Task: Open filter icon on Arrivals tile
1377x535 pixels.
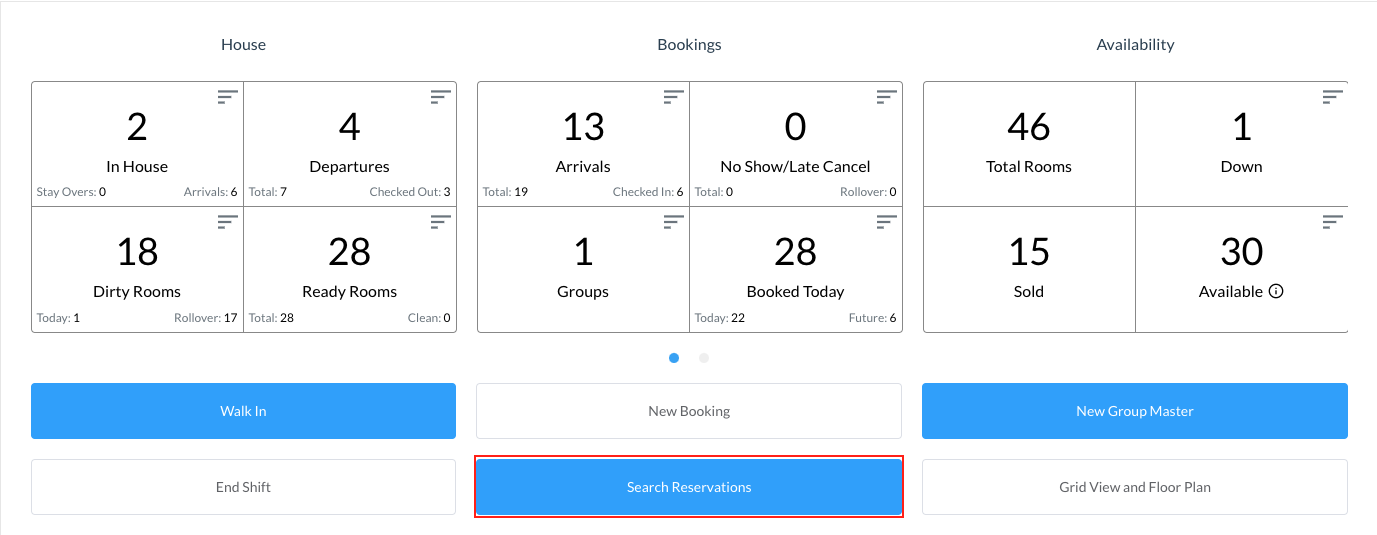Action: point(674,96)
